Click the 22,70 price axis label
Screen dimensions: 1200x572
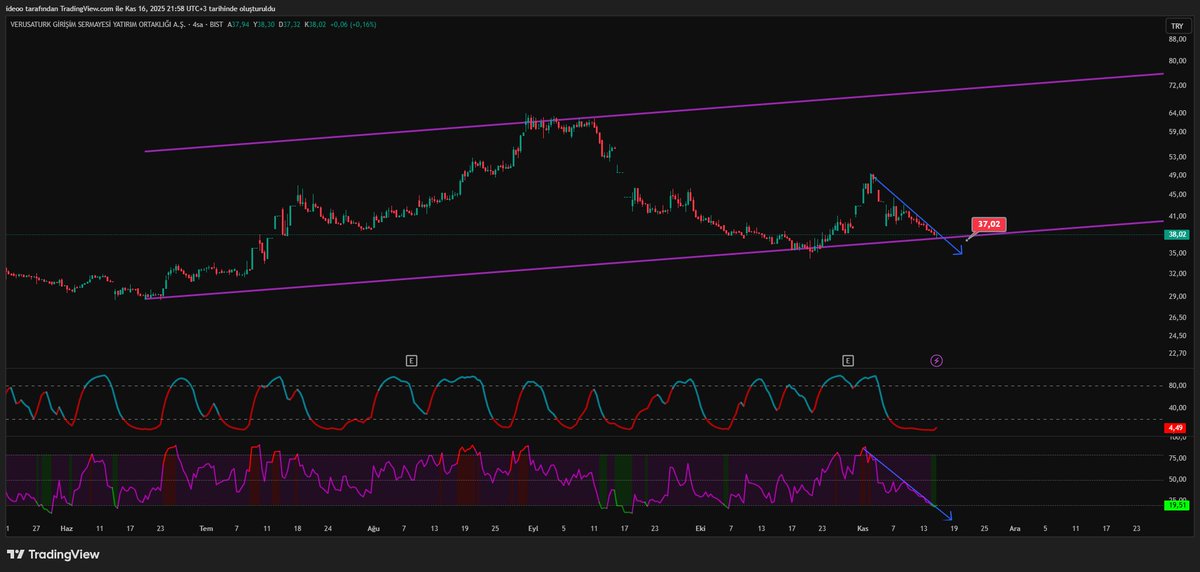(1177, 353)
